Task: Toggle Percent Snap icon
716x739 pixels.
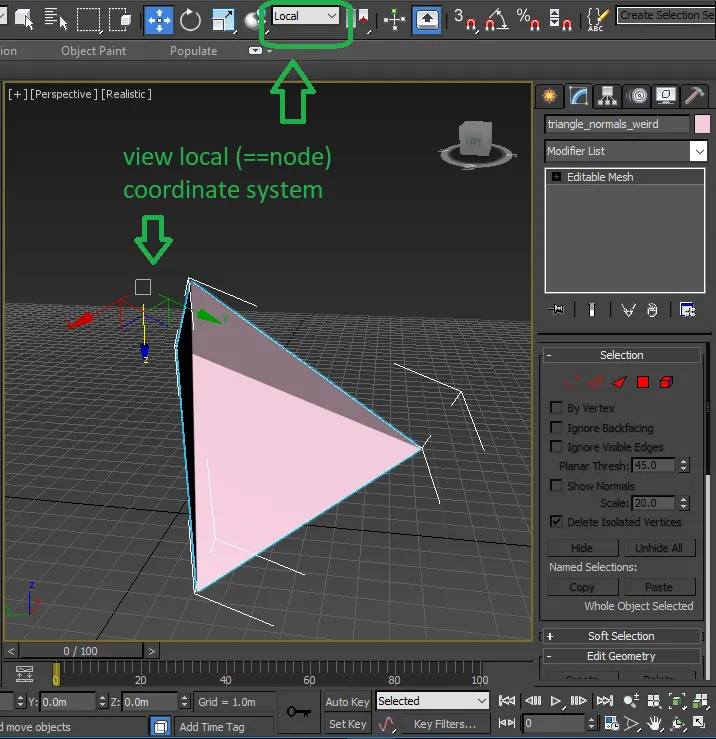Action: click(528, 20)
